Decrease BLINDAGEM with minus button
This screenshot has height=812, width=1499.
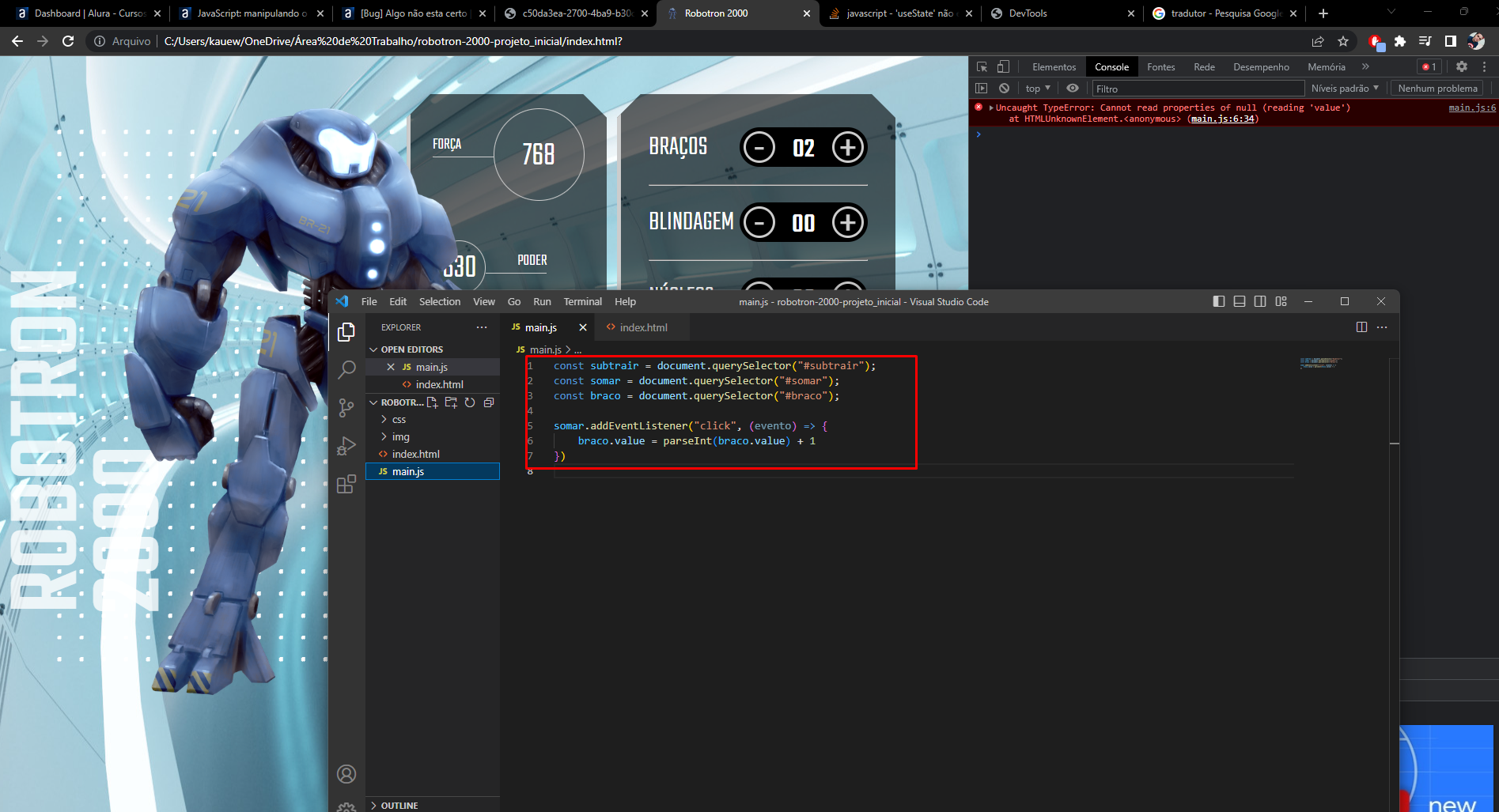pos(759,222)
